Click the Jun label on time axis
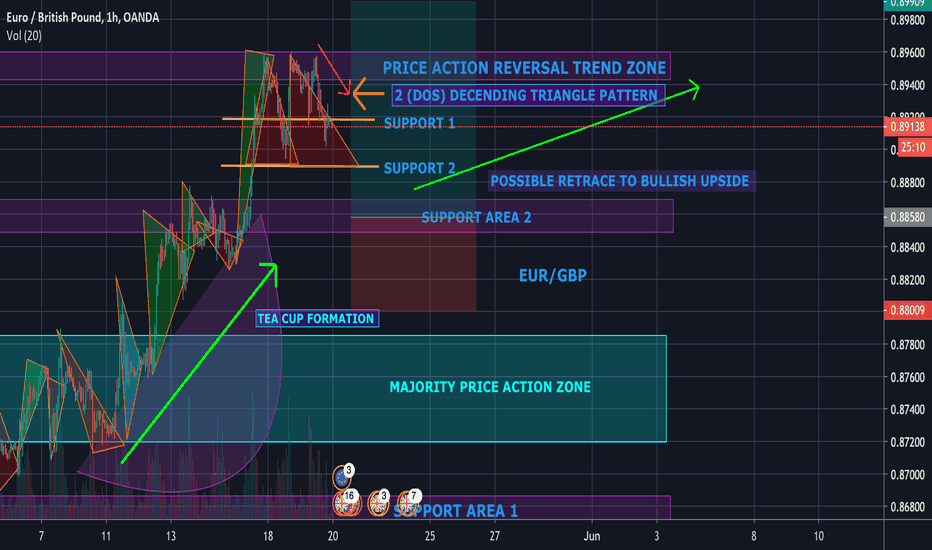 coord(591,536)
